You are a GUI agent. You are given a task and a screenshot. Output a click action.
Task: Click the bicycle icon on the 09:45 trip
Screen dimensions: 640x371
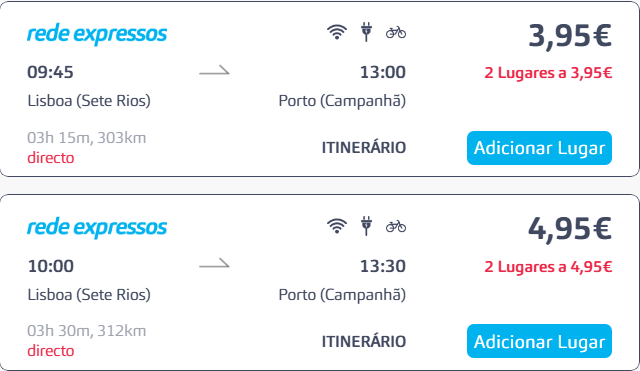pyautogui.click(x=396, y=32)
